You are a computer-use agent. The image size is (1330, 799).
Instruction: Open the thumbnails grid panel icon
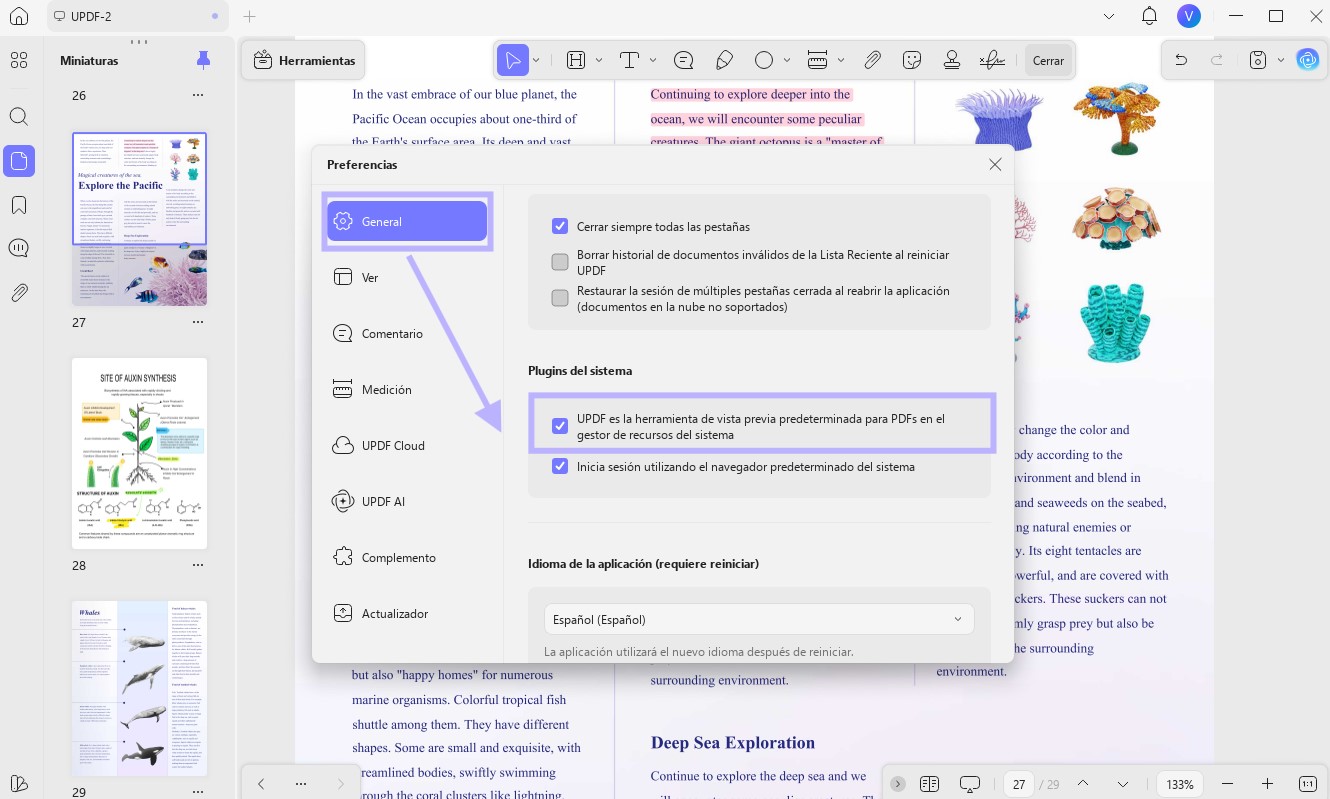18,61
